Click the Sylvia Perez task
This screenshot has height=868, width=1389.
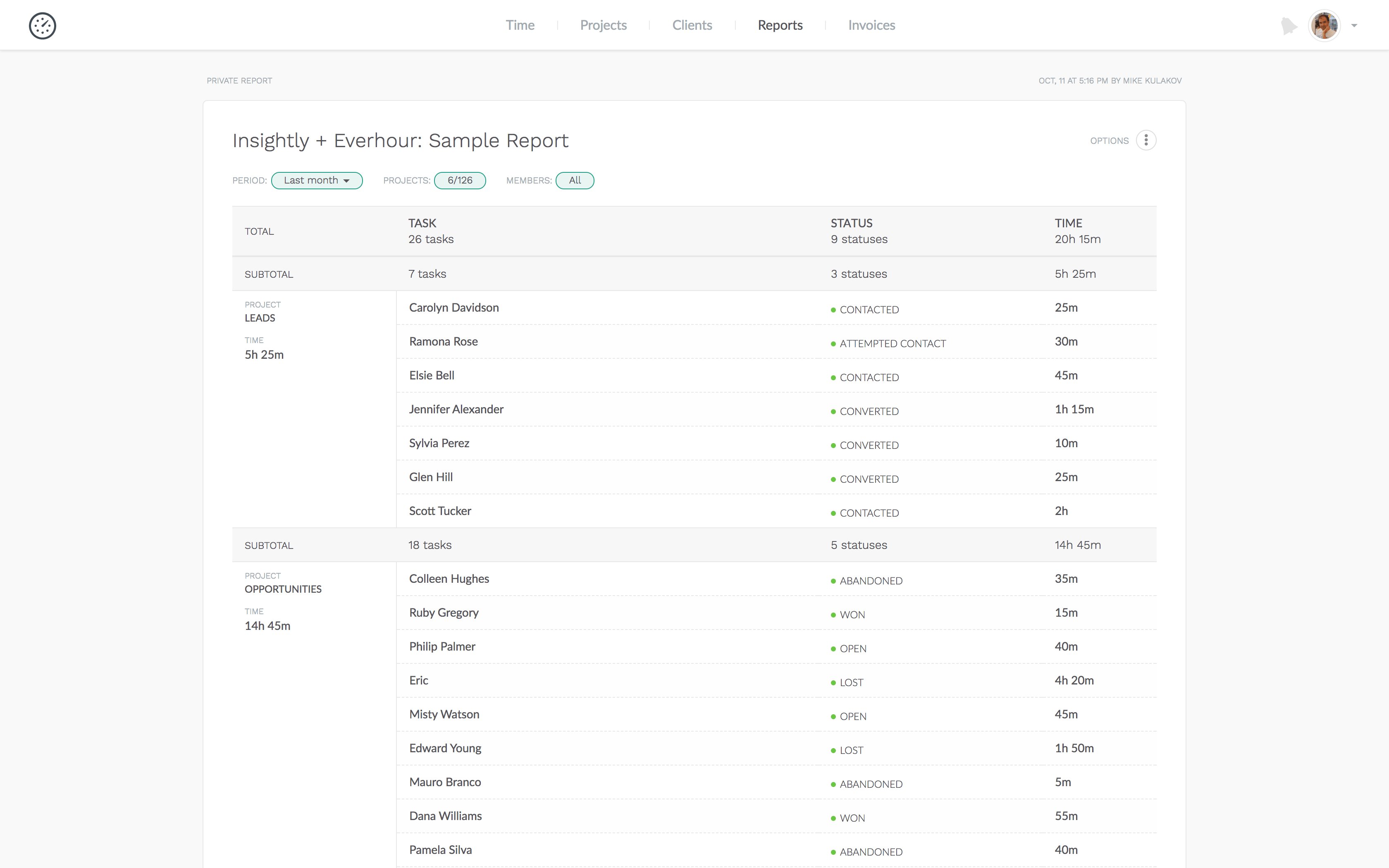coord(439,443)
